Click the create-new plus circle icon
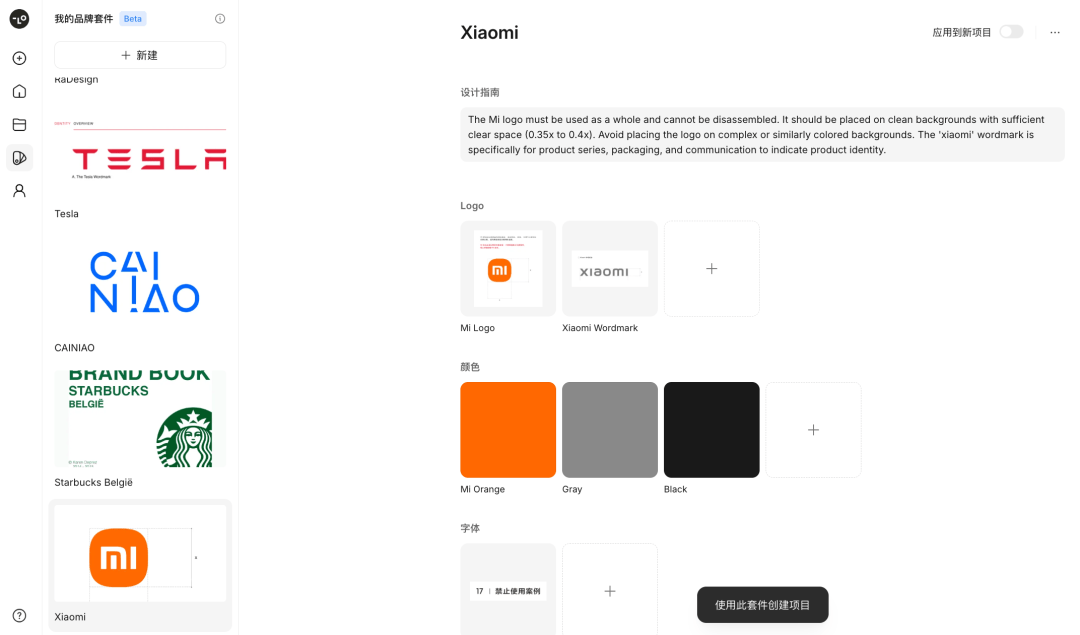The width and height of the screenshot is (1080, 635). (x=19, y=59)
